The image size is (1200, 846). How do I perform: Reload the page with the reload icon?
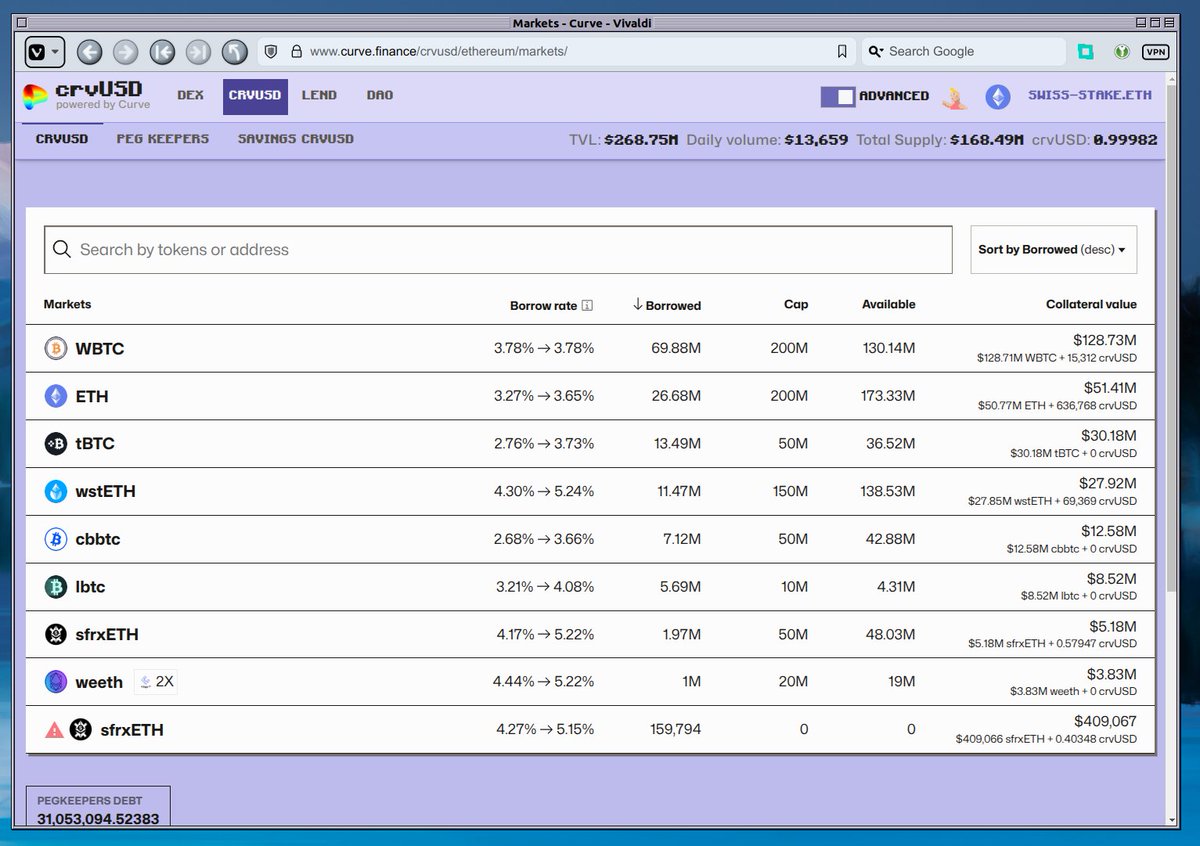pyautogui.click(x=235, y=52)
